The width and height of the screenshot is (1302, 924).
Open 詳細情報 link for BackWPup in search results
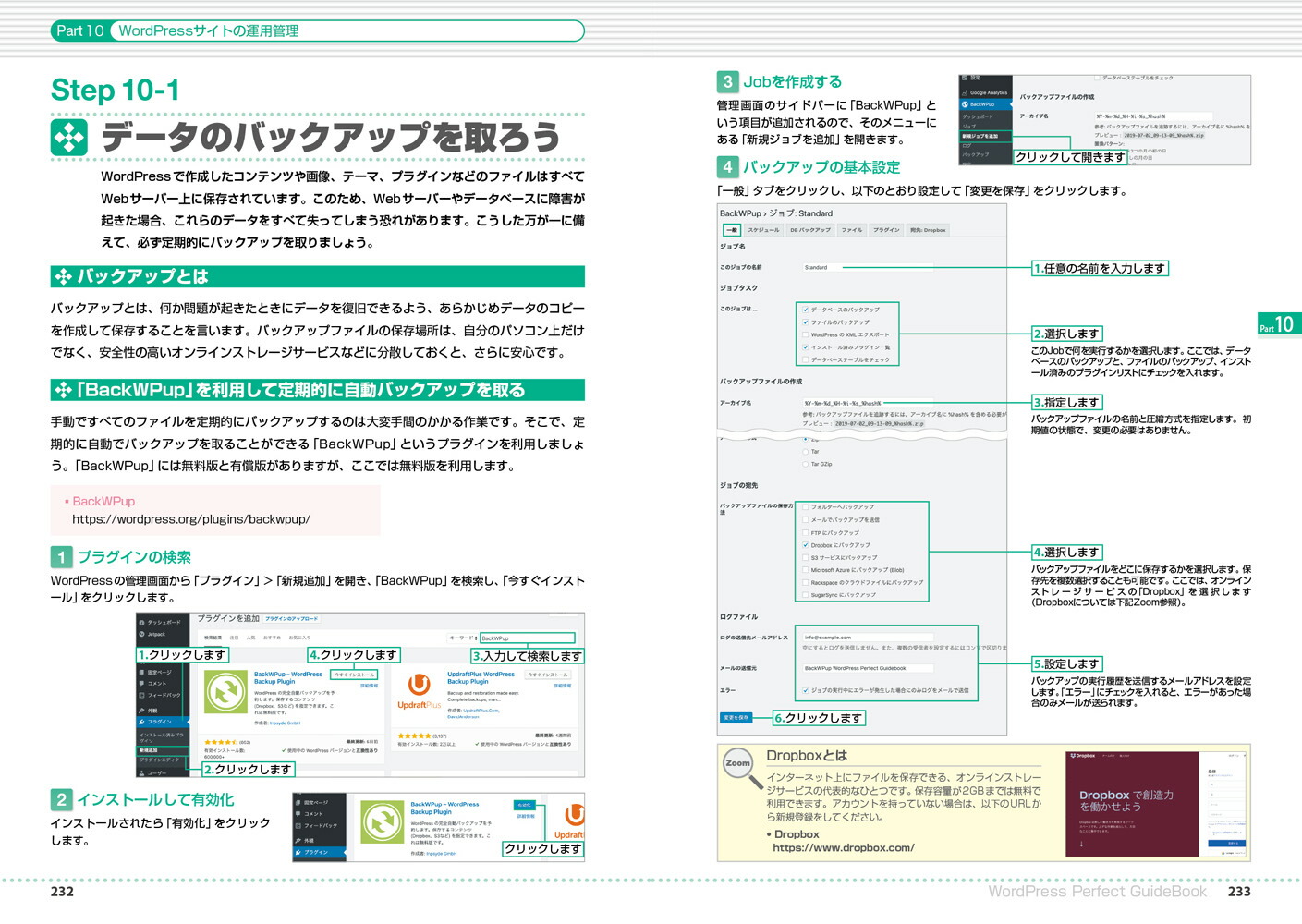coord(370,686)
